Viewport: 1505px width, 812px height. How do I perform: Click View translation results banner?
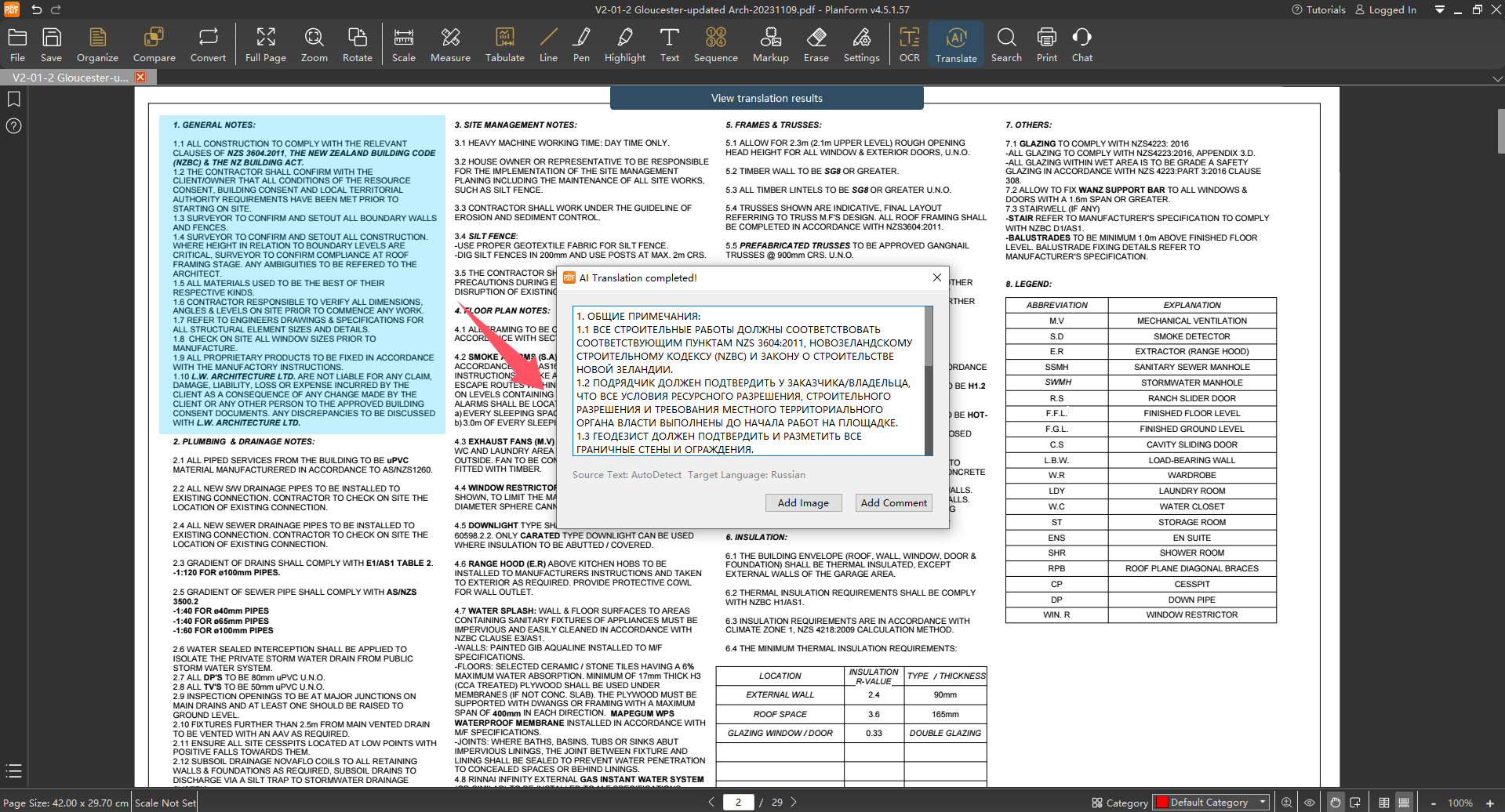click(x=766, y=98)
